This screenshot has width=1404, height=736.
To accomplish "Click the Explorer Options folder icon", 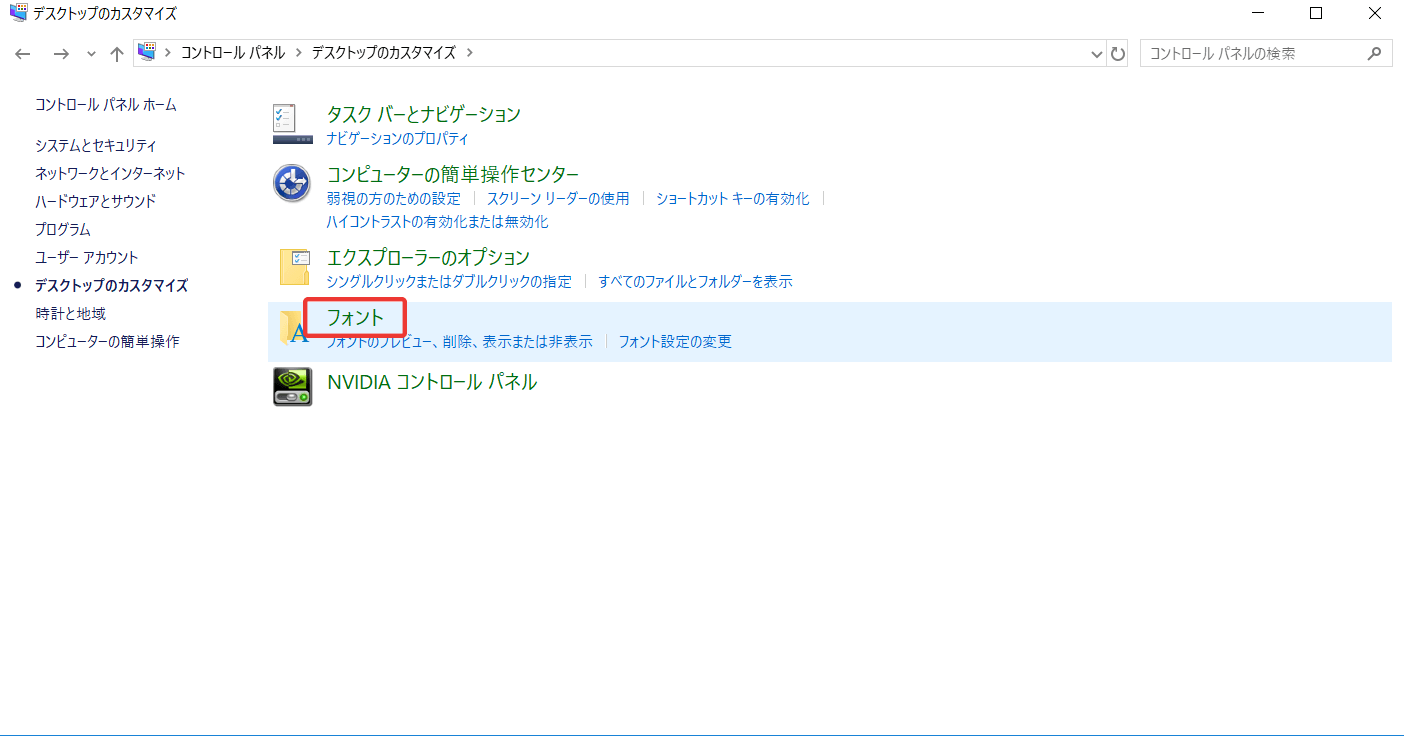I will pos(293,267).
